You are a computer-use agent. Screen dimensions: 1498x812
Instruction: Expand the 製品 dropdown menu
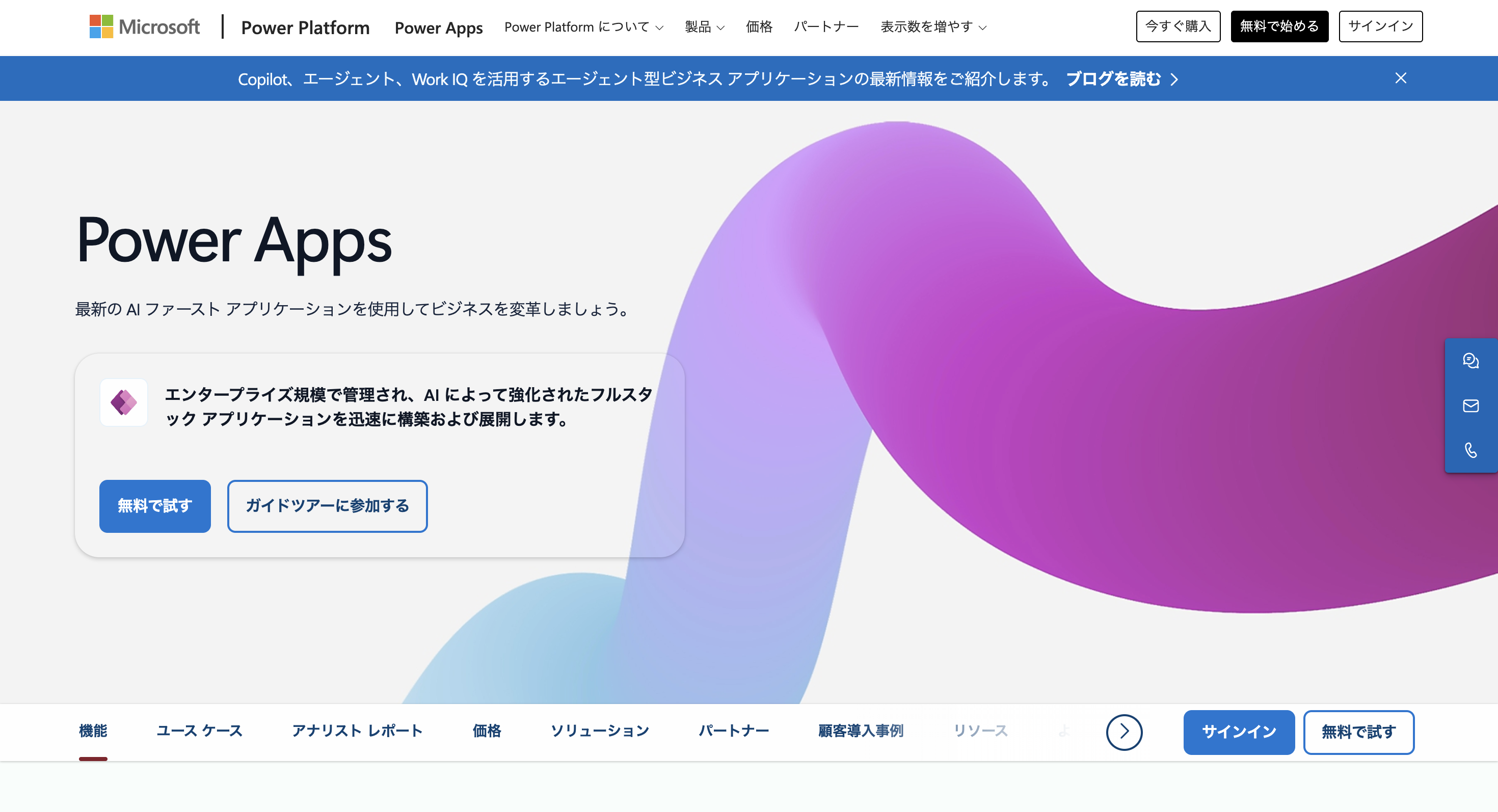[704, 26]
